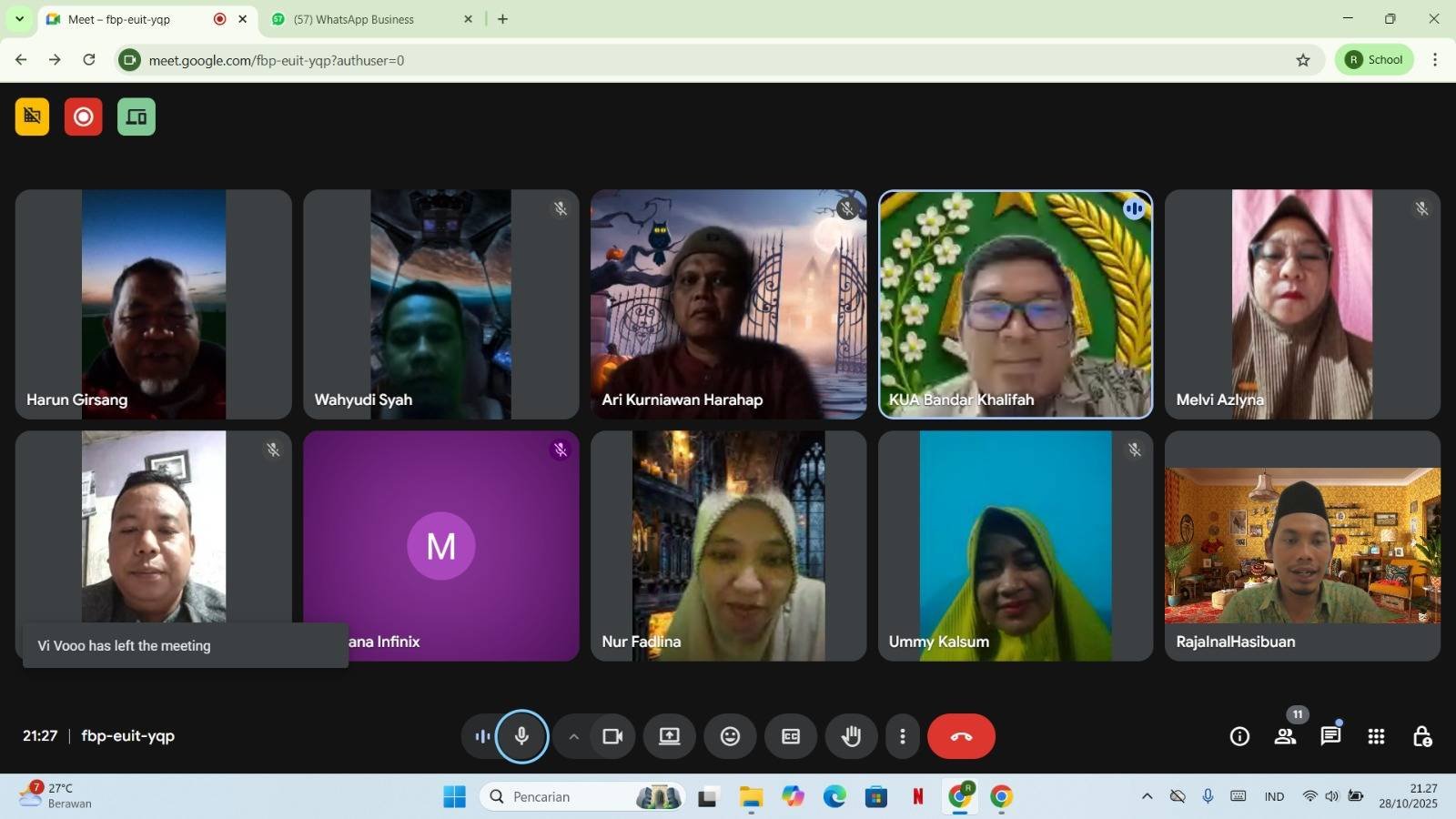Open more options three-dot menu
This screenshot has width=1456, height=819.
(x=902, y=736)
